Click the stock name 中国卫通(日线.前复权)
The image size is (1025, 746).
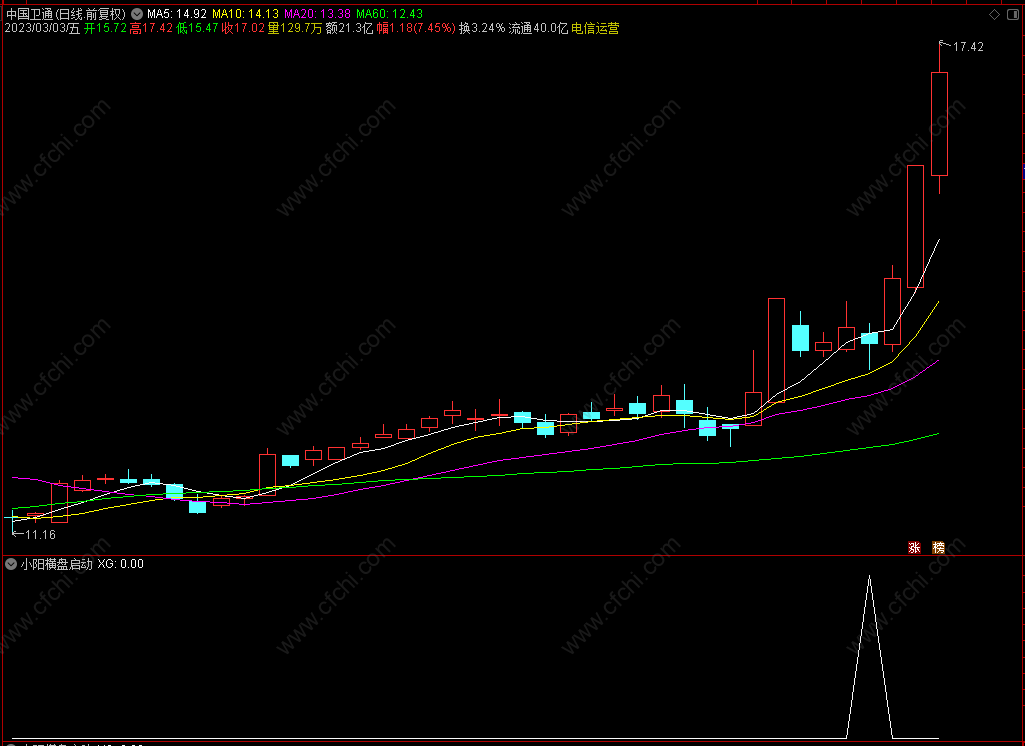(65, 14)
